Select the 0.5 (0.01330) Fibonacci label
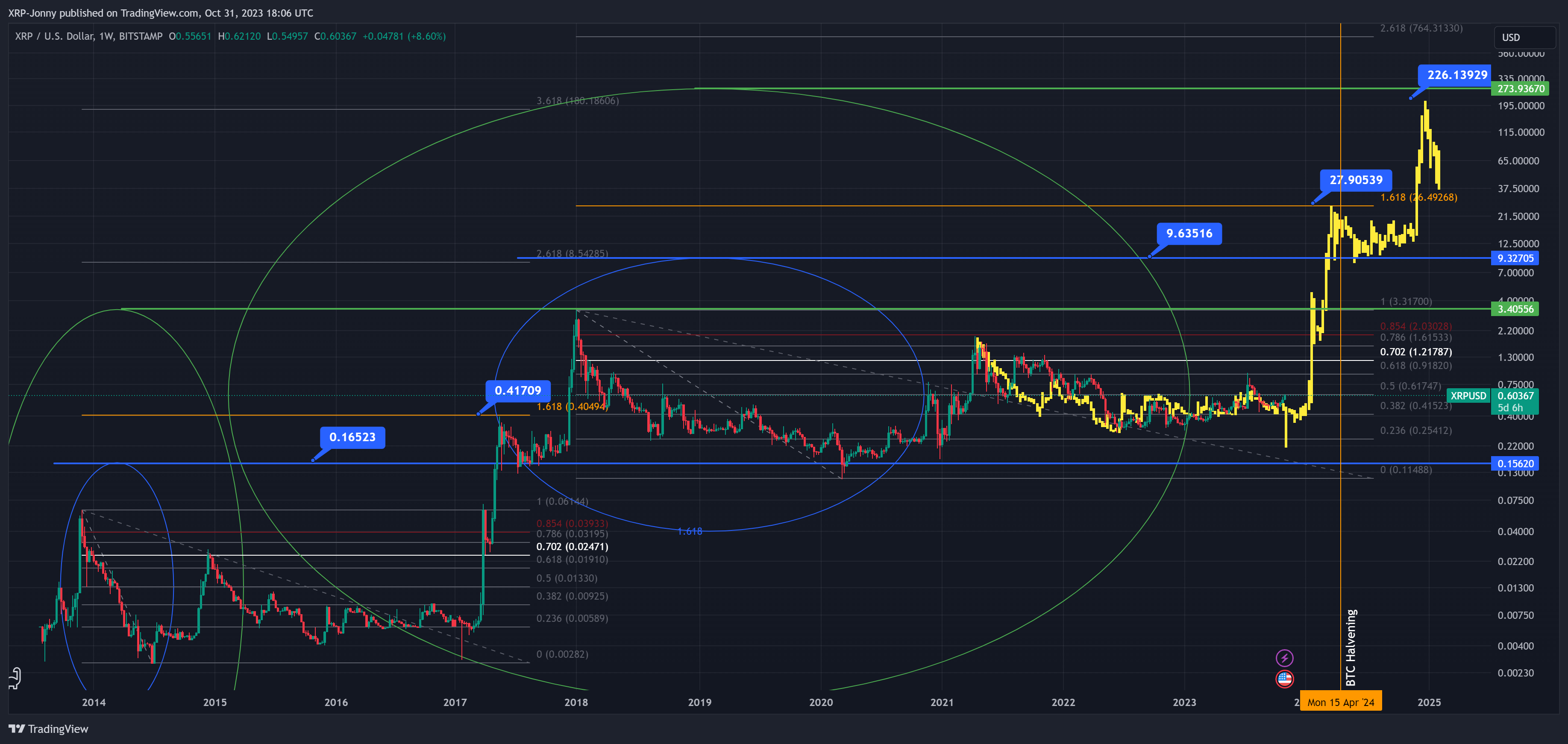 pyautogui.click(x=567, y=579)
